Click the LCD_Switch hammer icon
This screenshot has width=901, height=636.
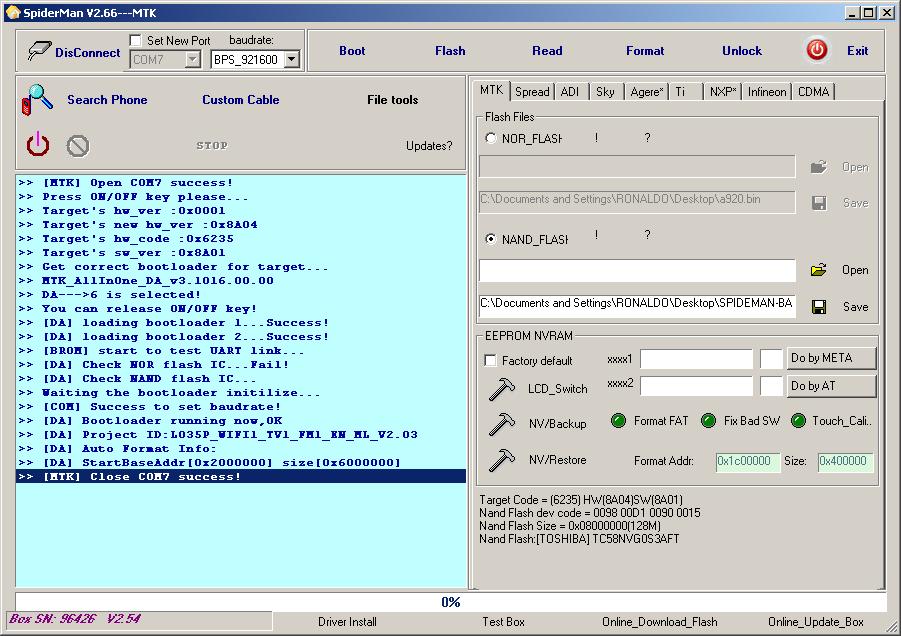click(502, 389)
